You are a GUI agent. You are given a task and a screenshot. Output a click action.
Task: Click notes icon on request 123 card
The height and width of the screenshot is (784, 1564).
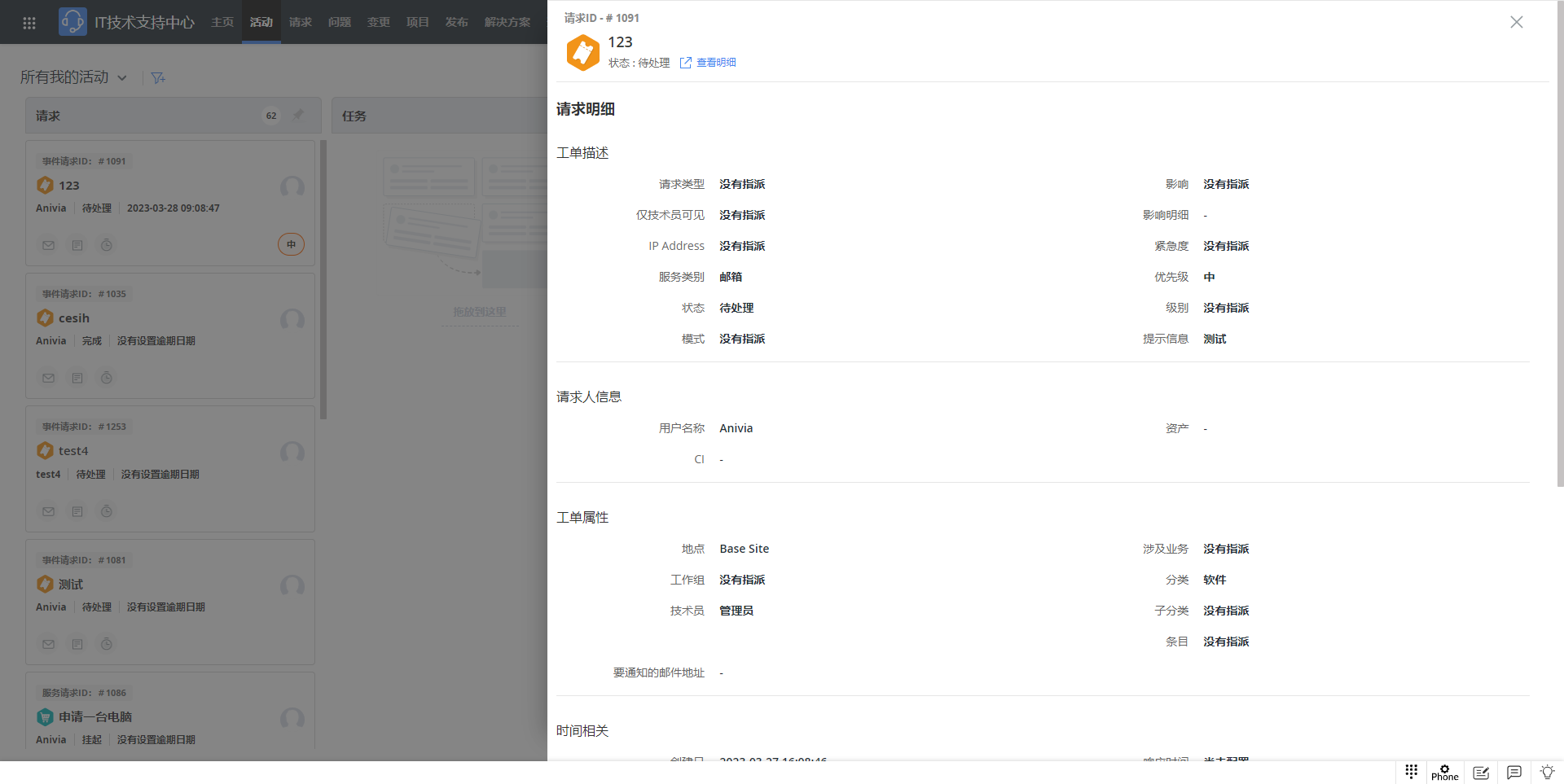point(77,245)
